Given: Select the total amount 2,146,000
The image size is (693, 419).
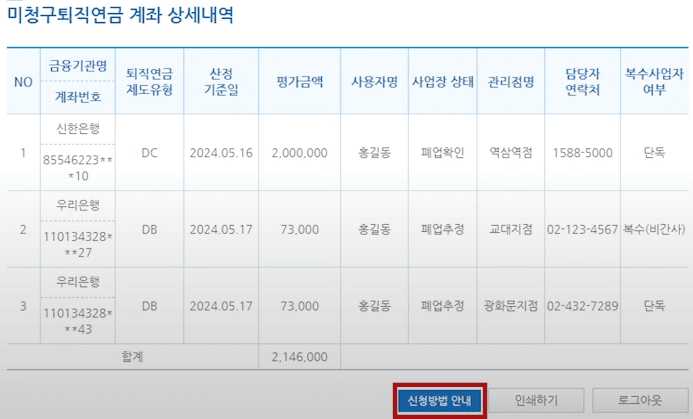Looking at the screenshot, I should coord(300,357).
